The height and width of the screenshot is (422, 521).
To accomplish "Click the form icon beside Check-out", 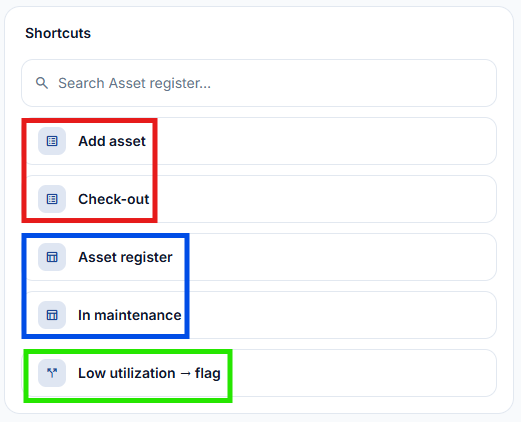I will coord(52,199).
